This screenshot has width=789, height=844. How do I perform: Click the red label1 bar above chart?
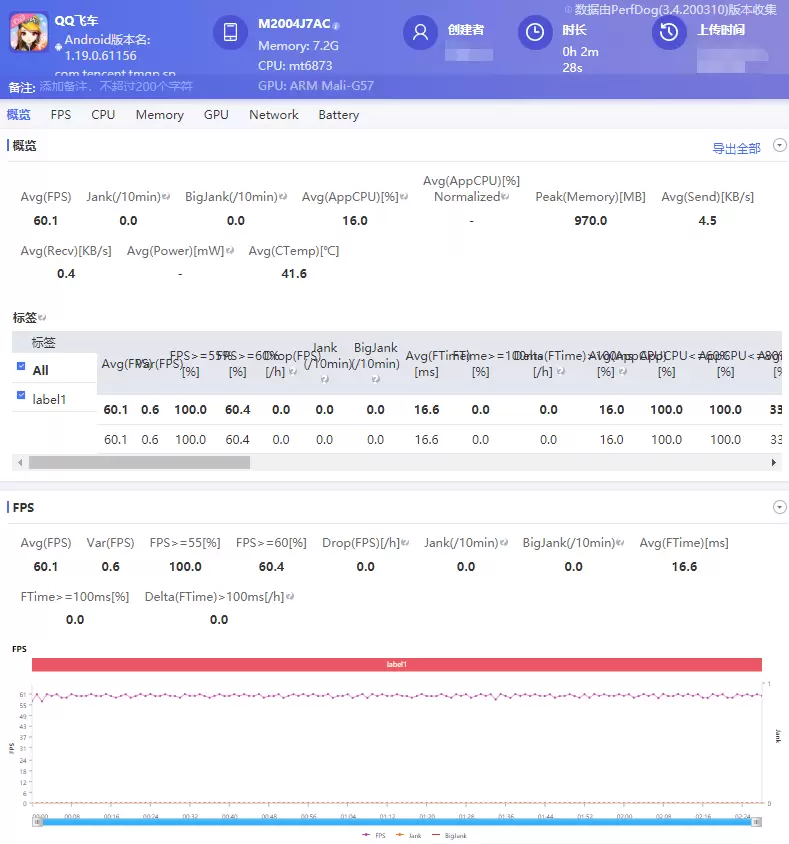click(396, 664)
